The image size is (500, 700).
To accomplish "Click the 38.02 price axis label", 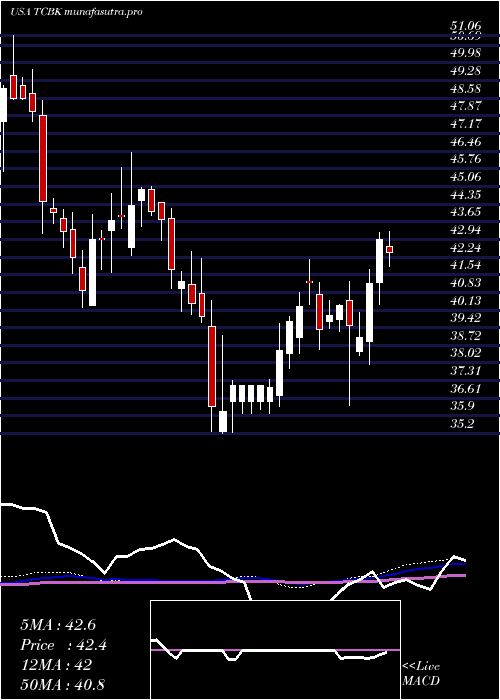I will [x=465, y=354].
